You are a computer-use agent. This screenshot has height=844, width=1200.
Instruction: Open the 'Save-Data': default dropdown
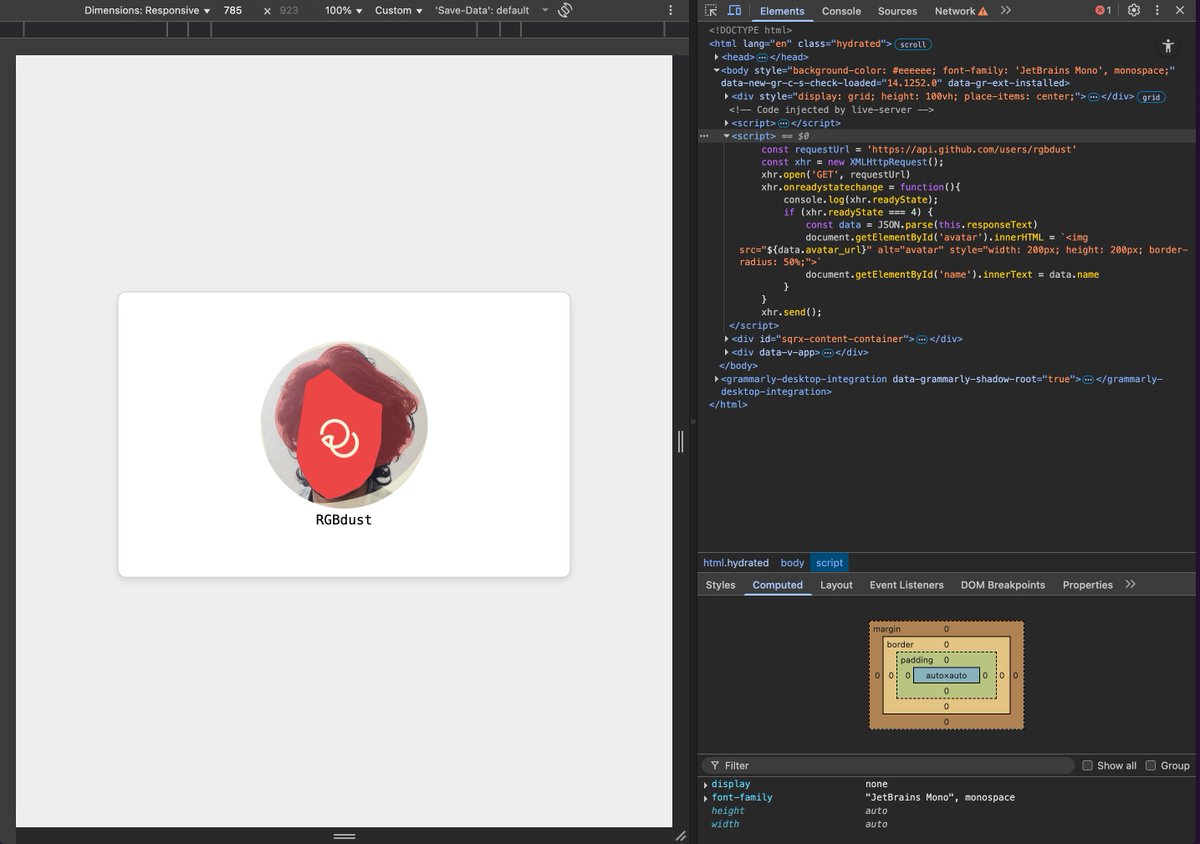pos(492,10)
